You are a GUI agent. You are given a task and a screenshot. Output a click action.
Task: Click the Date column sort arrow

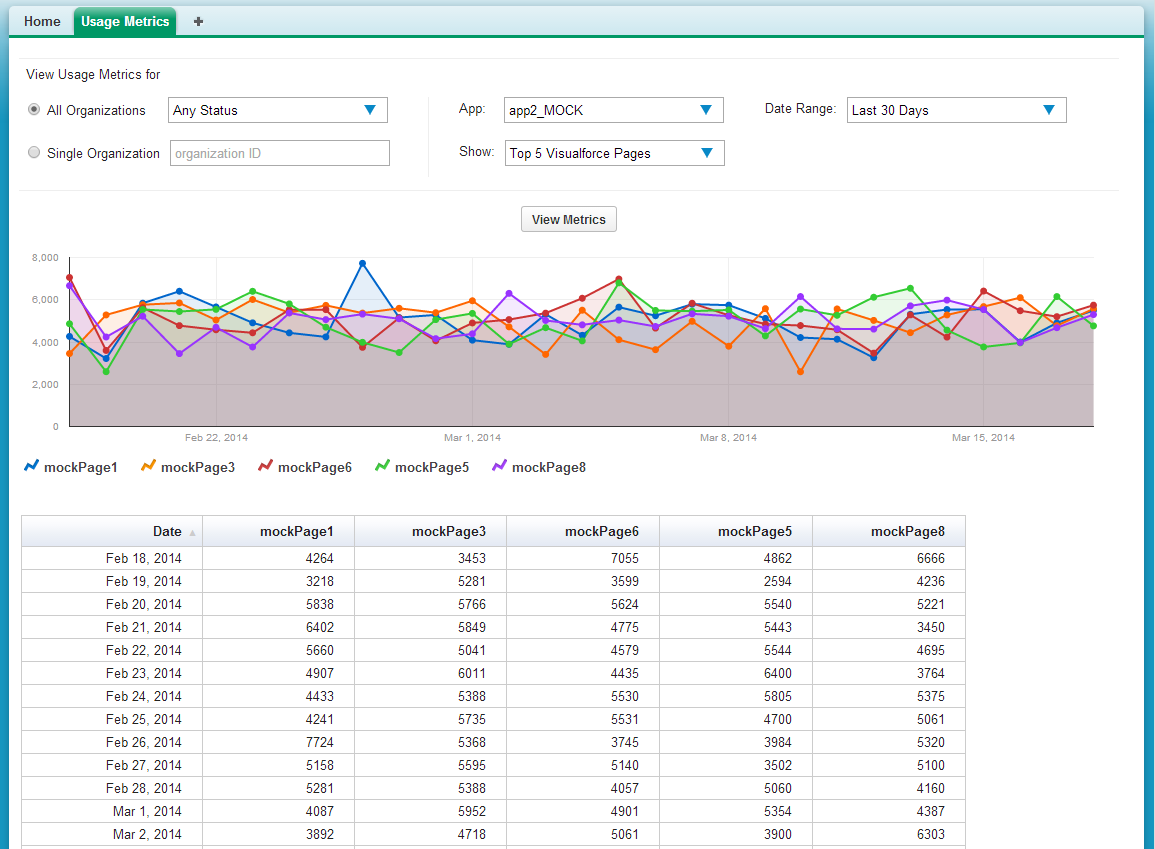pos(192,533)
